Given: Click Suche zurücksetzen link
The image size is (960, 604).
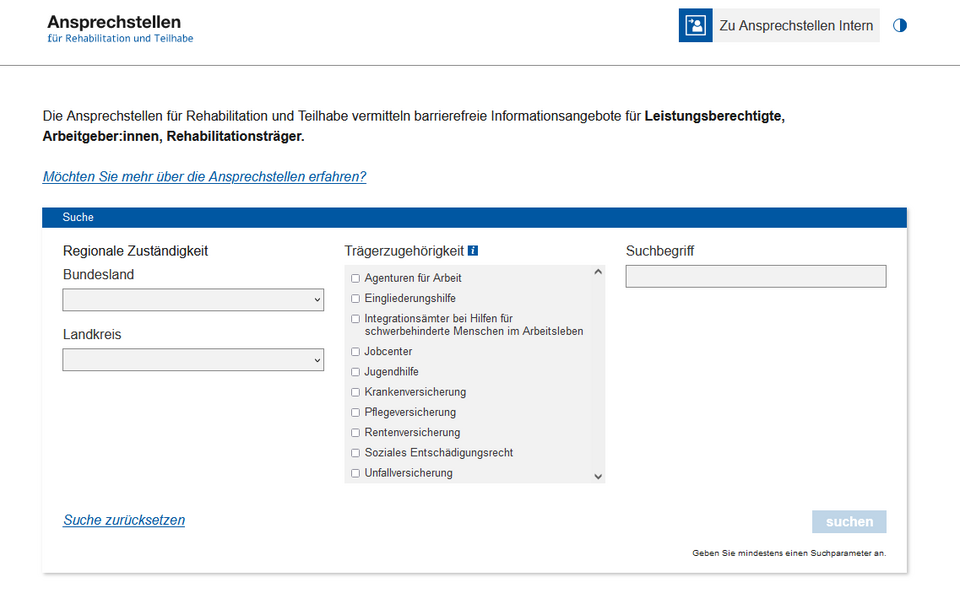Looking at the screenshot, I should point(124,520).
